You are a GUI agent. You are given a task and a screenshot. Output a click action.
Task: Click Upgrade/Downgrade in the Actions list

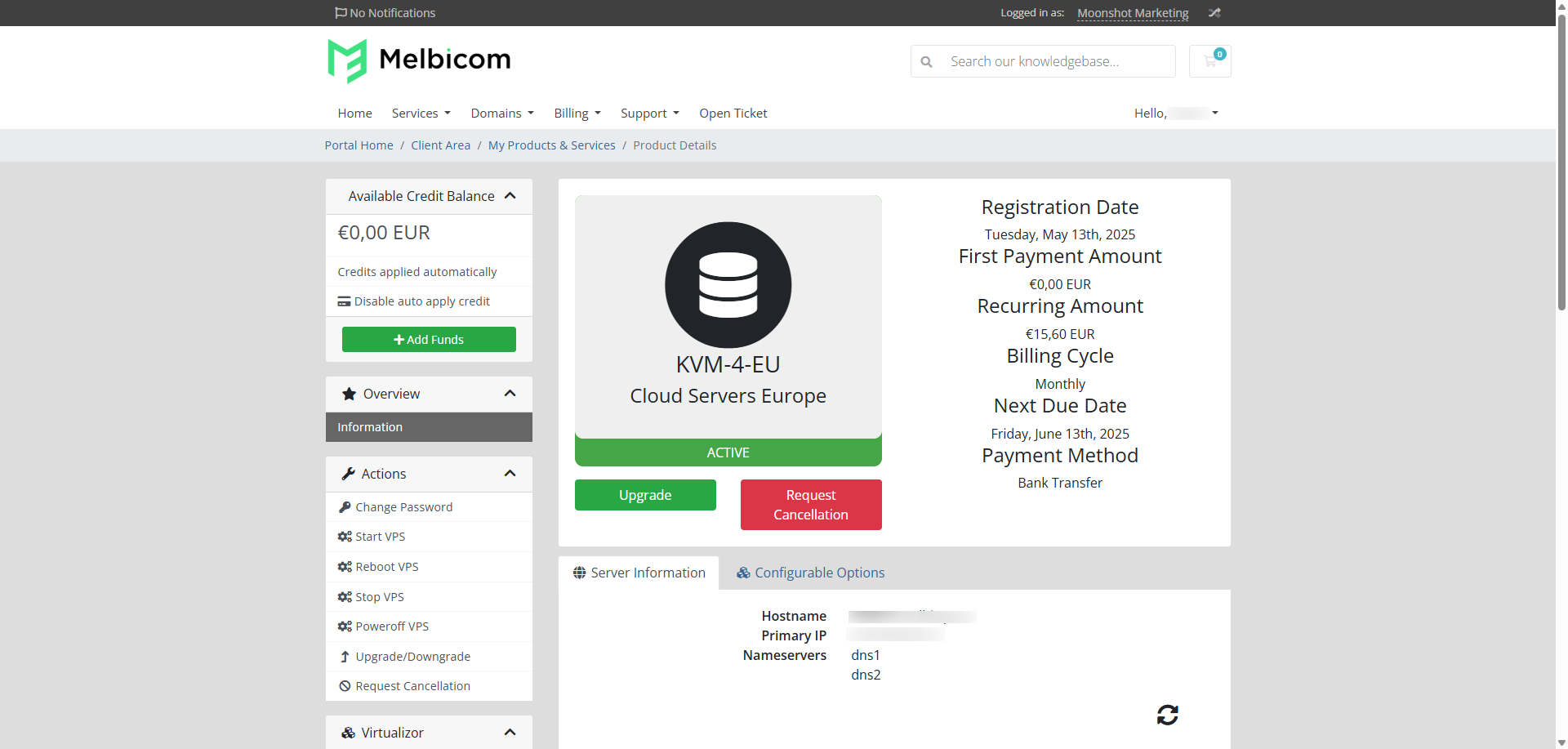[429, 657]
